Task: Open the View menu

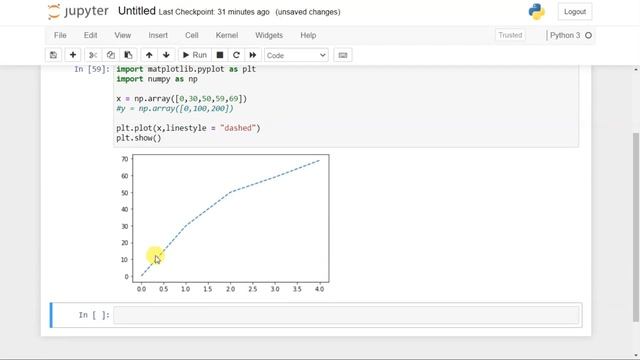Action: pyautogui.click(x=122, y=36)
